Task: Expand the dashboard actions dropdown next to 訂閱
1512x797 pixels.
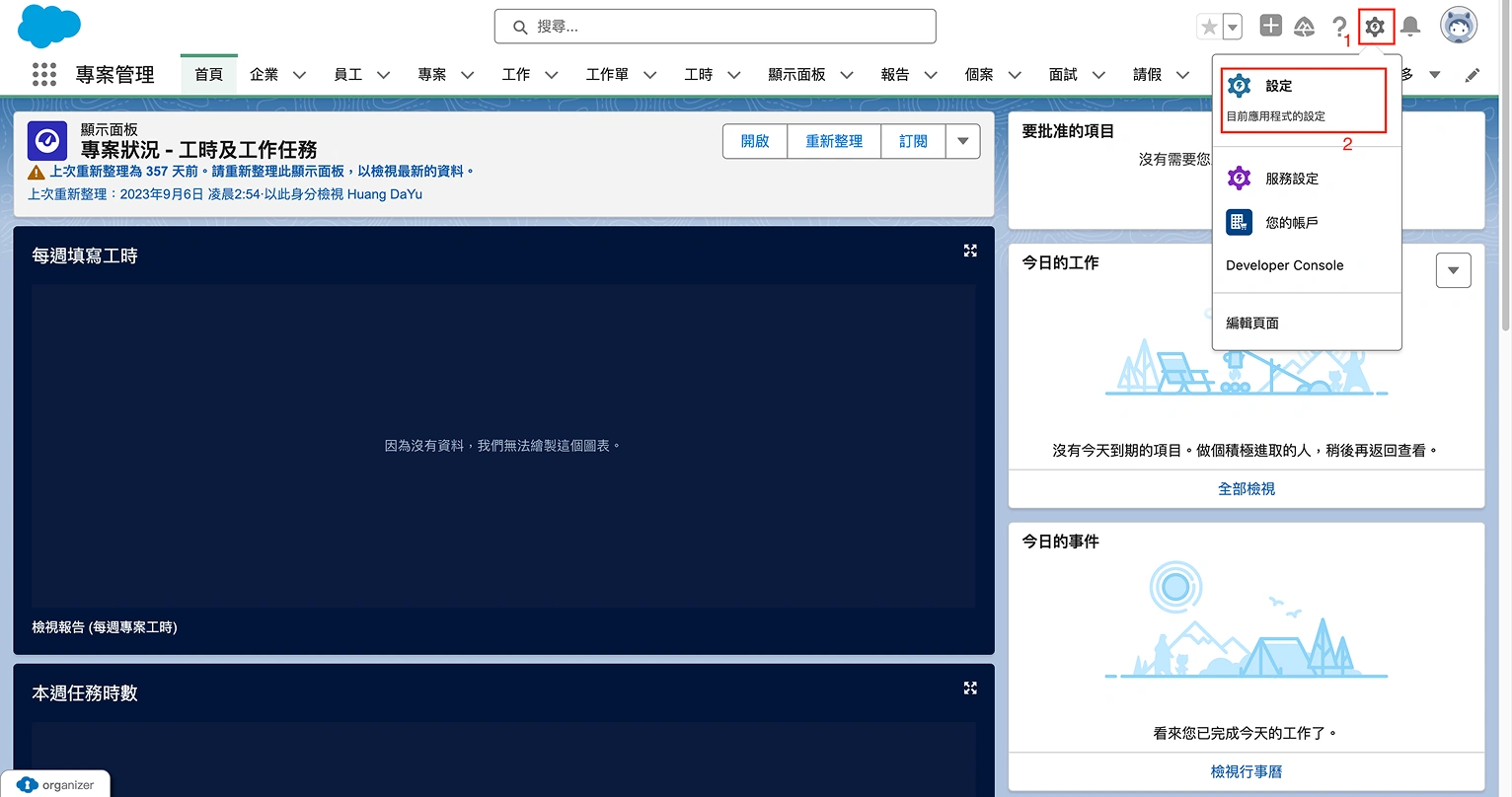Action: pyautogui.click(x=962, y=141)
